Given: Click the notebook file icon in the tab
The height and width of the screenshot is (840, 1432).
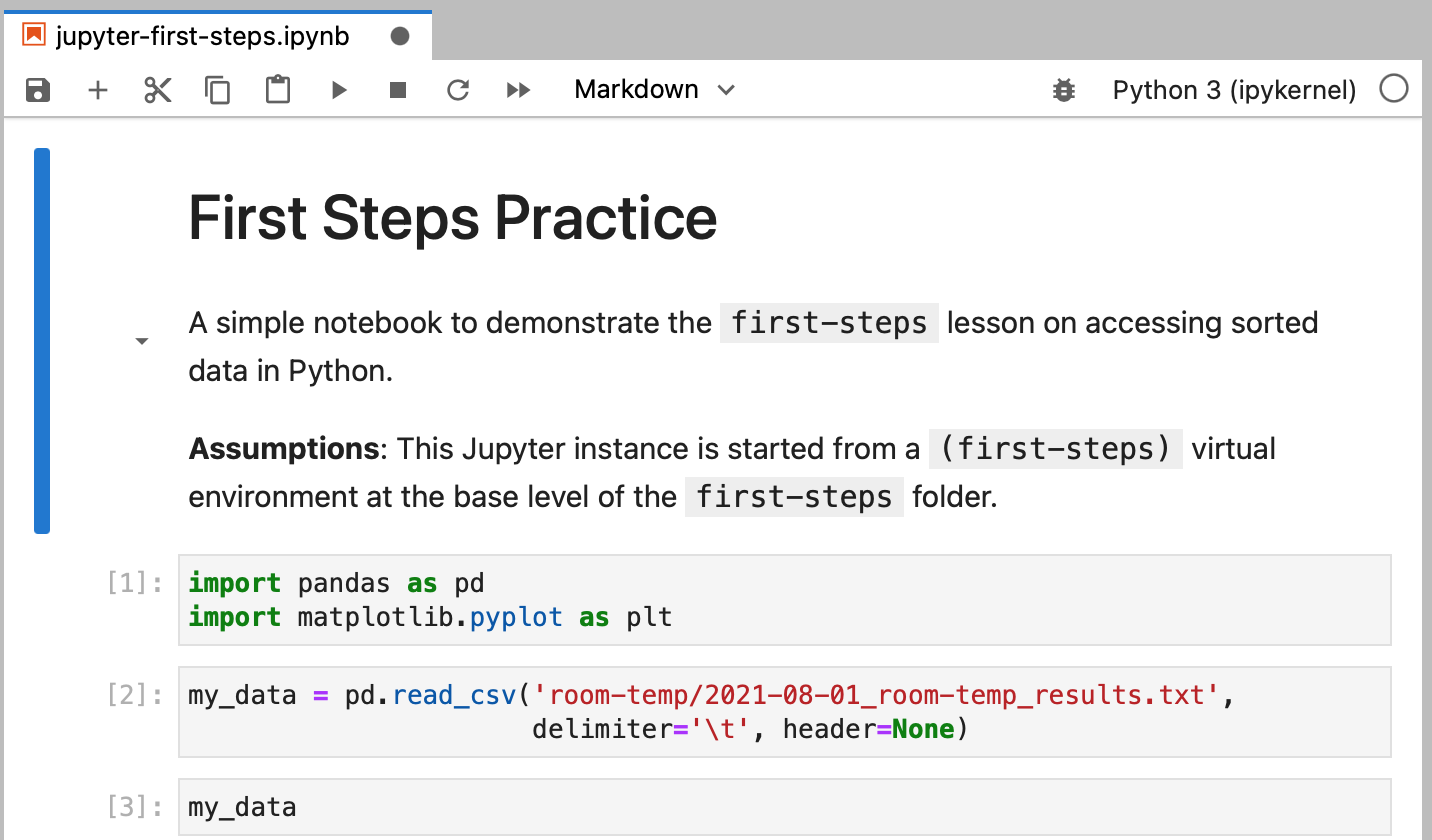Looking at the screenshot, I should pos(34,36).
